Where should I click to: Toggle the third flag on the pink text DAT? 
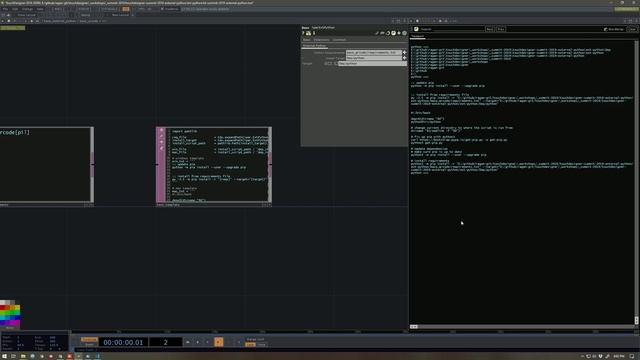[162, 142]
